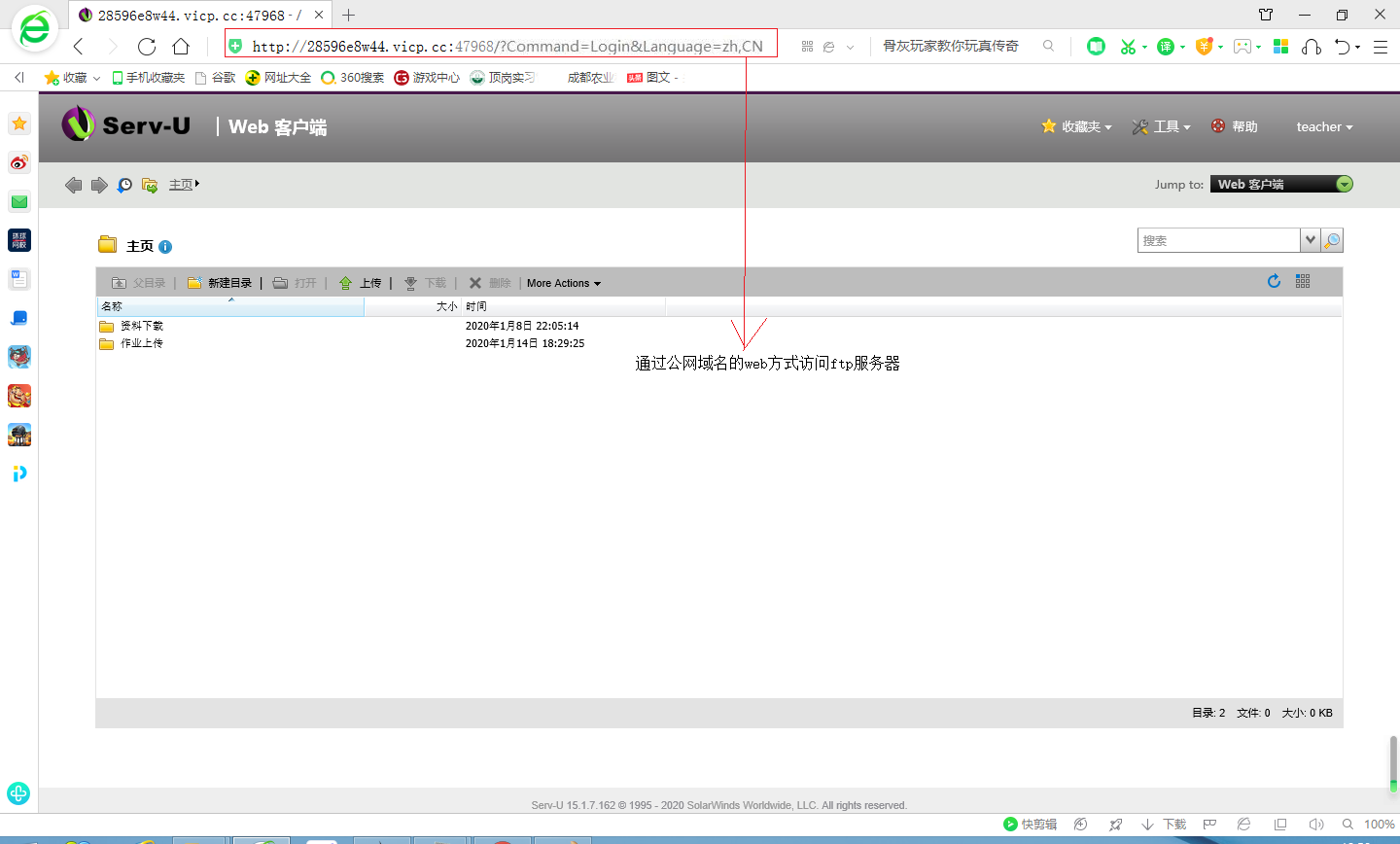Click the sidebar document icon
This screenshot has width=1400, height=844.
coord(19,279)
